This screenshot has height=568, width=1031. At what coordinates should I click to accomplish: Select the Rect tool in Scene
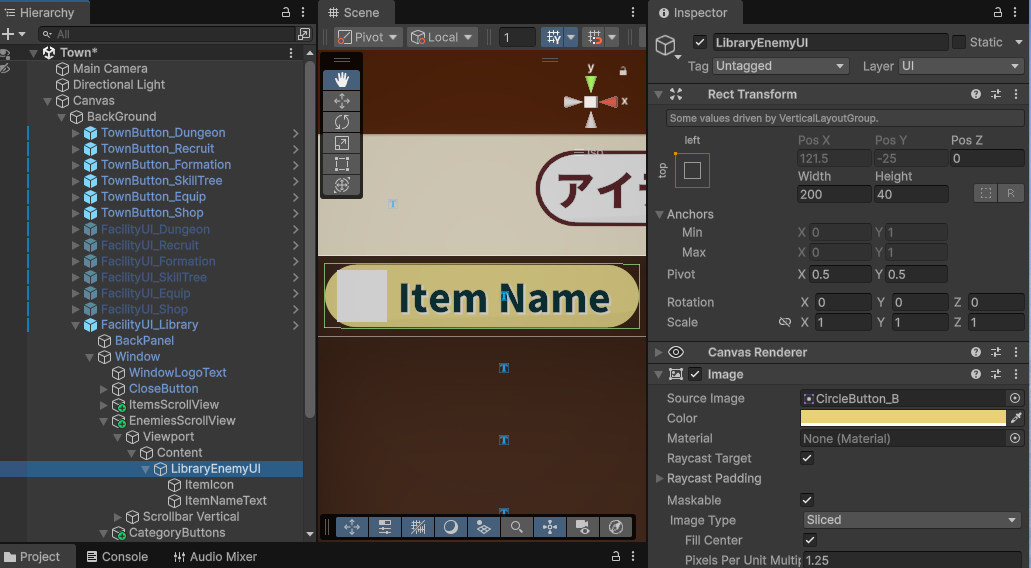point(341,164)
